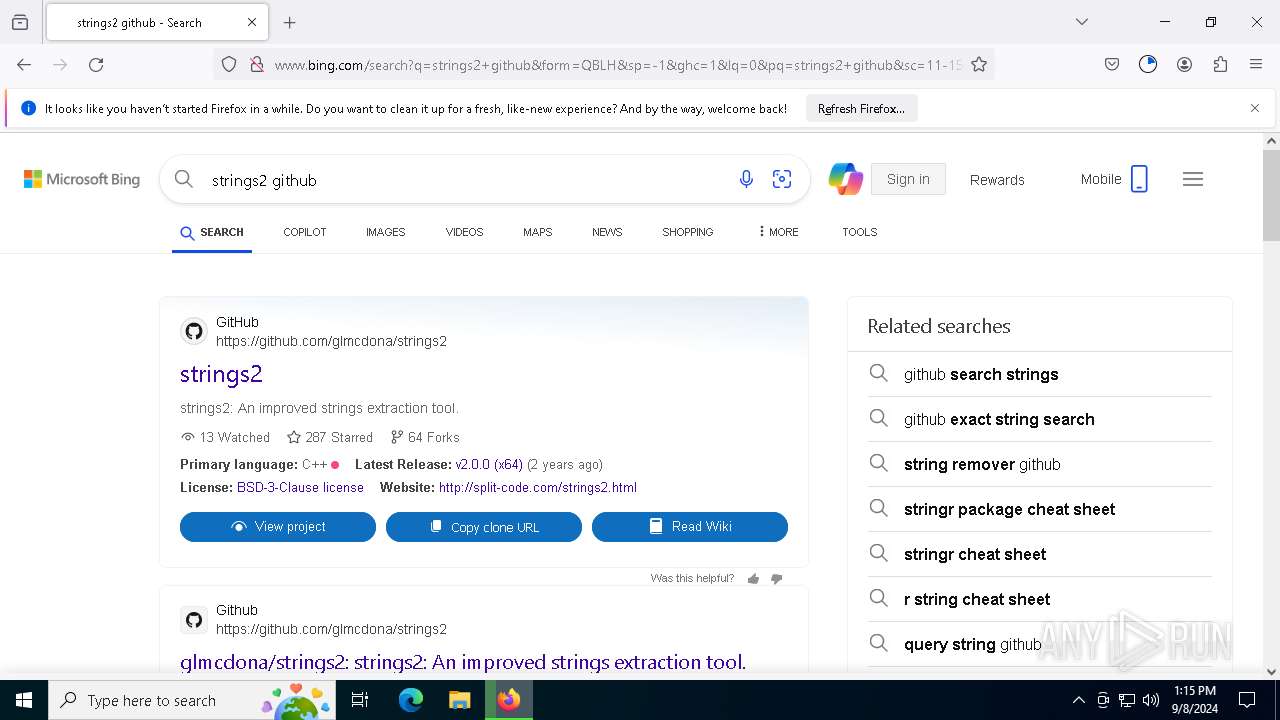Search related 'stringr cheat sheet'
This screenshot has width=1280, height=720.
975,554
